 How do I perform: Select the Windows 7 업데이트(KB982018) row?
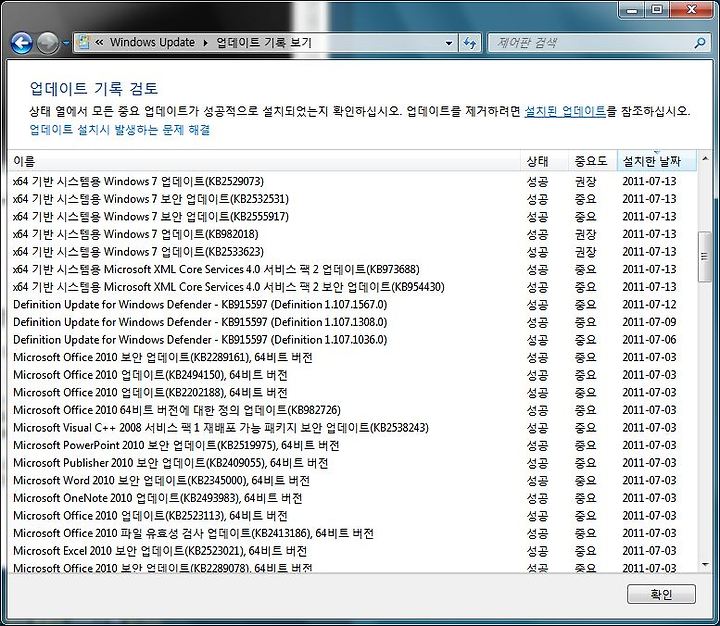click(351, 234)
